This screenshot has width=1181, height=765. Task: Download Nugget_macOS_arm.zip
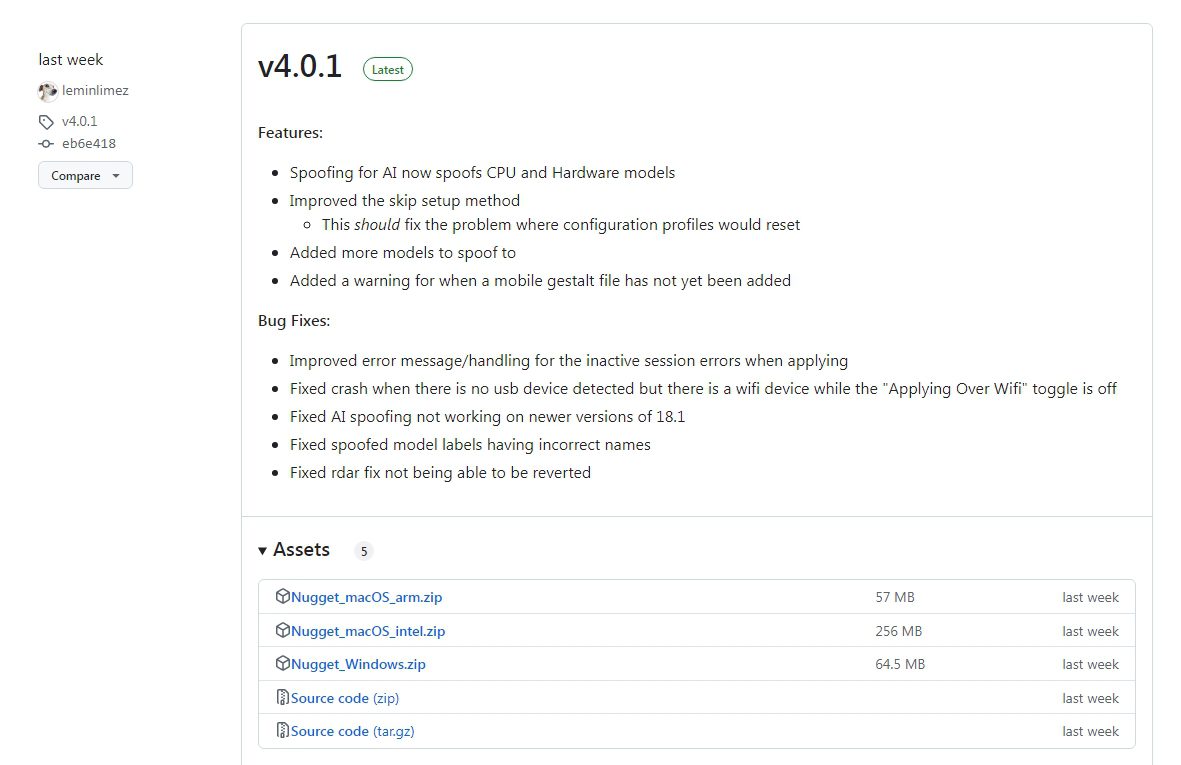point(367,598)
